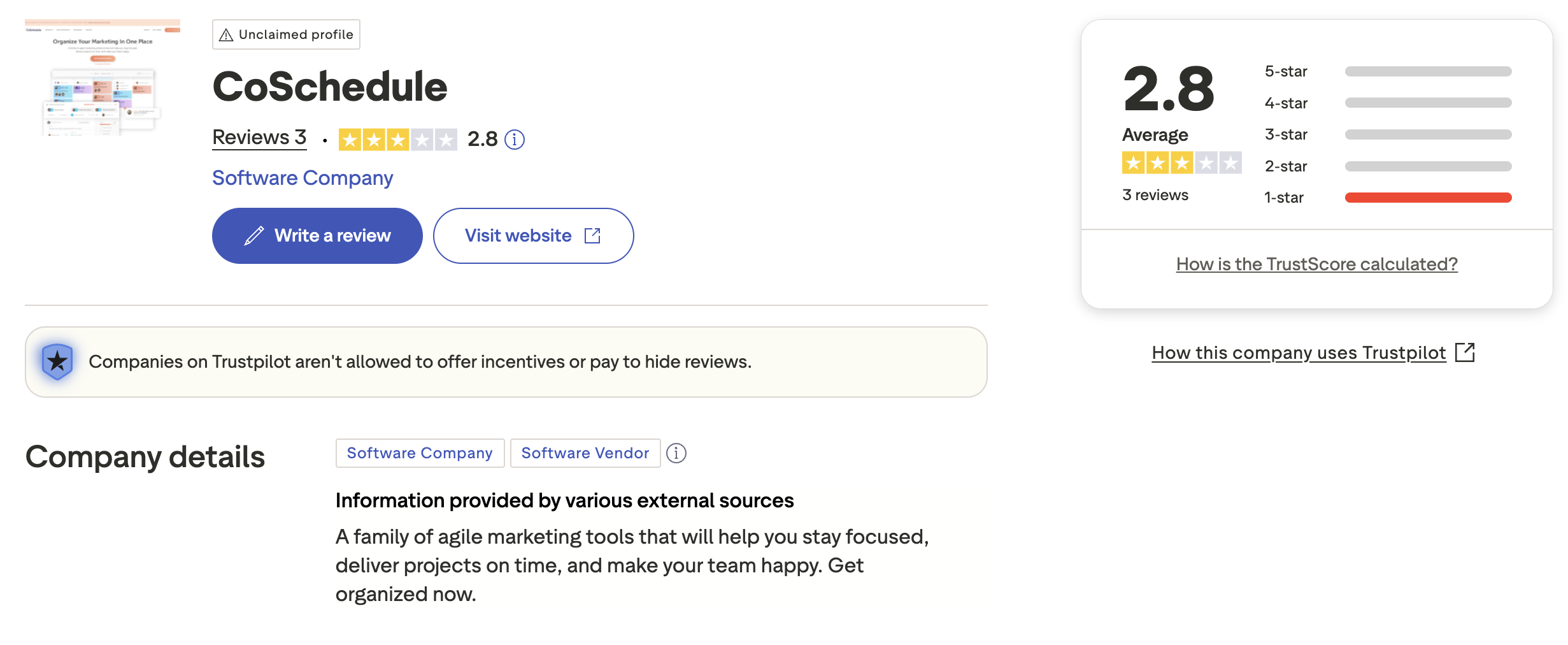Open the info icon beside the 2.8 rating

[514, 139]
